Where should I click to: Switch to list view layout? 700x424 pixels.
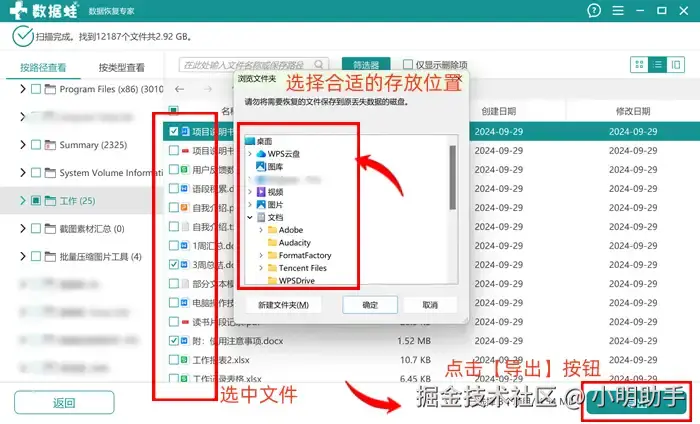click(658, 65)
